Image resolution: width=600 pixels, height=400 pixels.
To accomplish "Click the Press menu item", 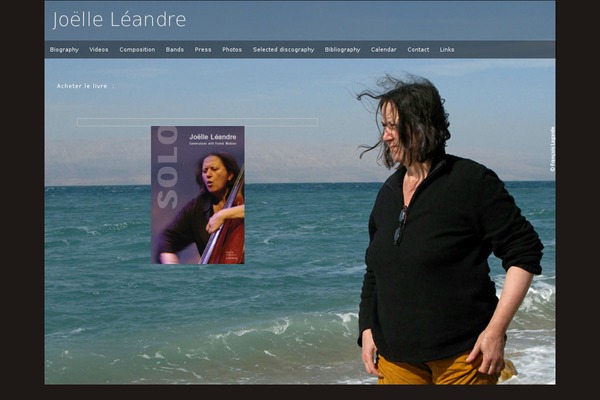I will [203, 49].
